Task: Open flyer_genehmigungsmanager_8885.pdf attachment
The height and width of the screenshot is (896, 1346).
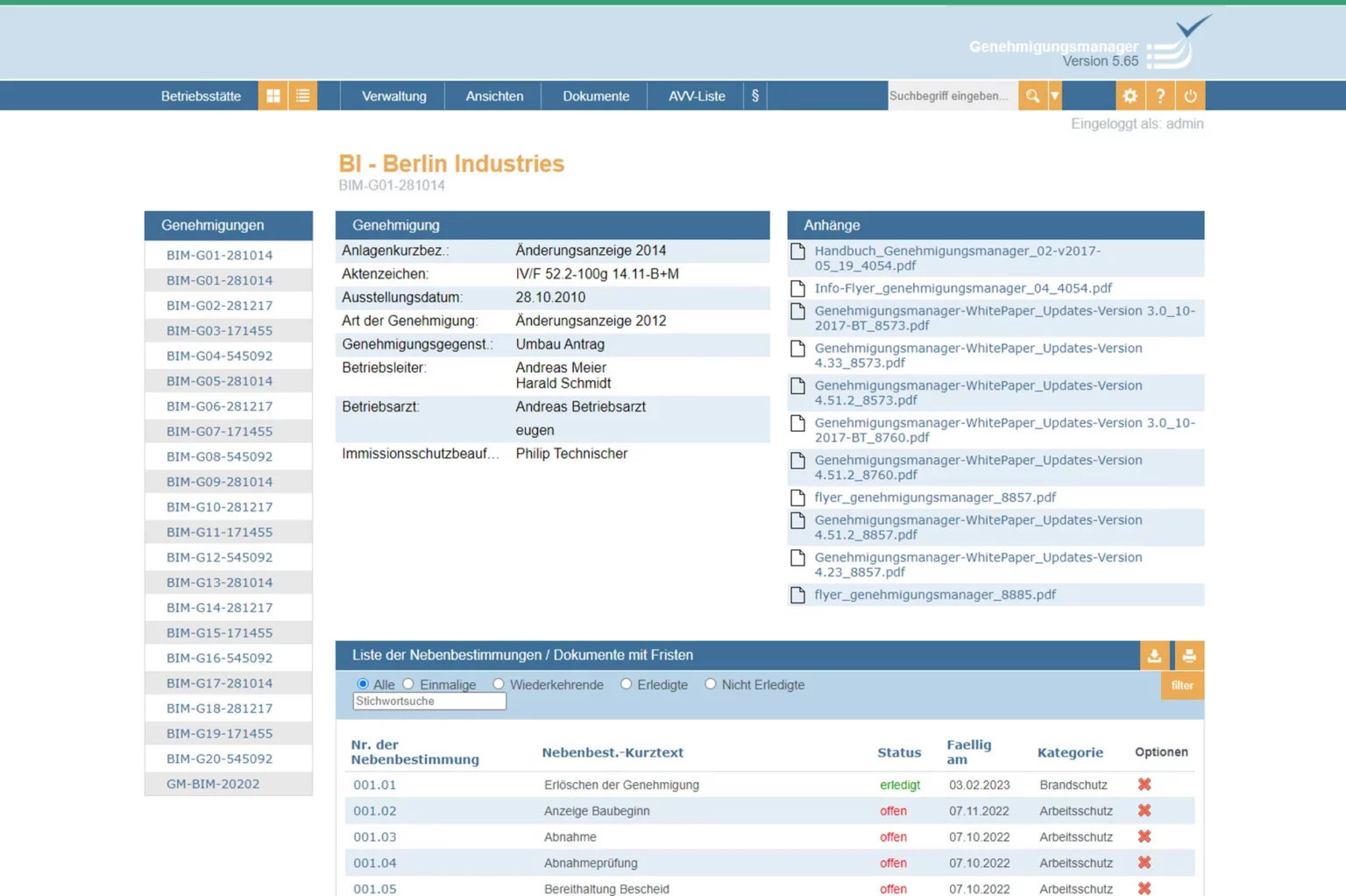Action: [934, 595]
